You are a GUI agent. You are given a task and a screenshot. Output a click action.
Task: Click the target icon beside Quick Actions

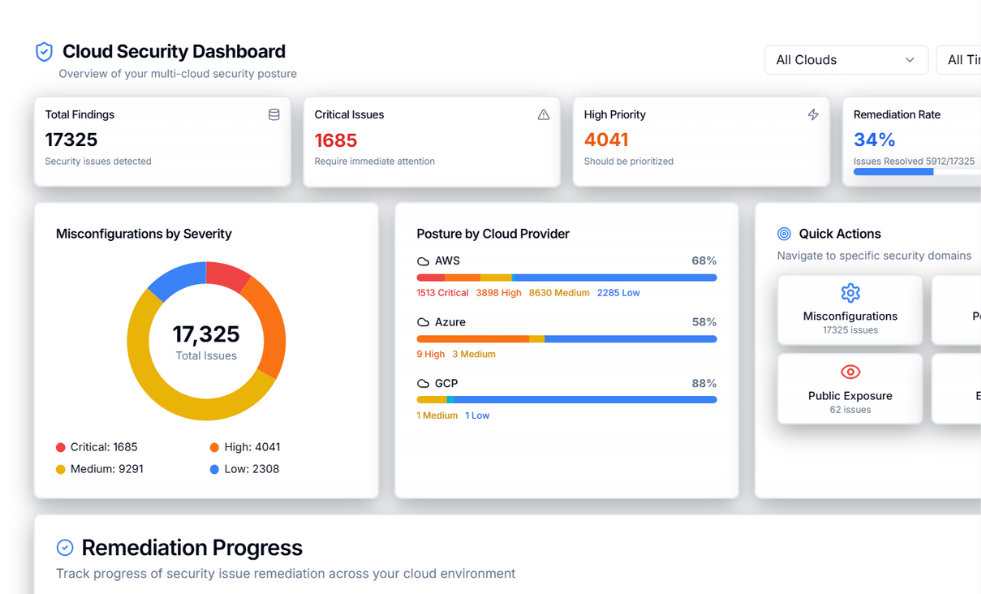pos(784,234)
